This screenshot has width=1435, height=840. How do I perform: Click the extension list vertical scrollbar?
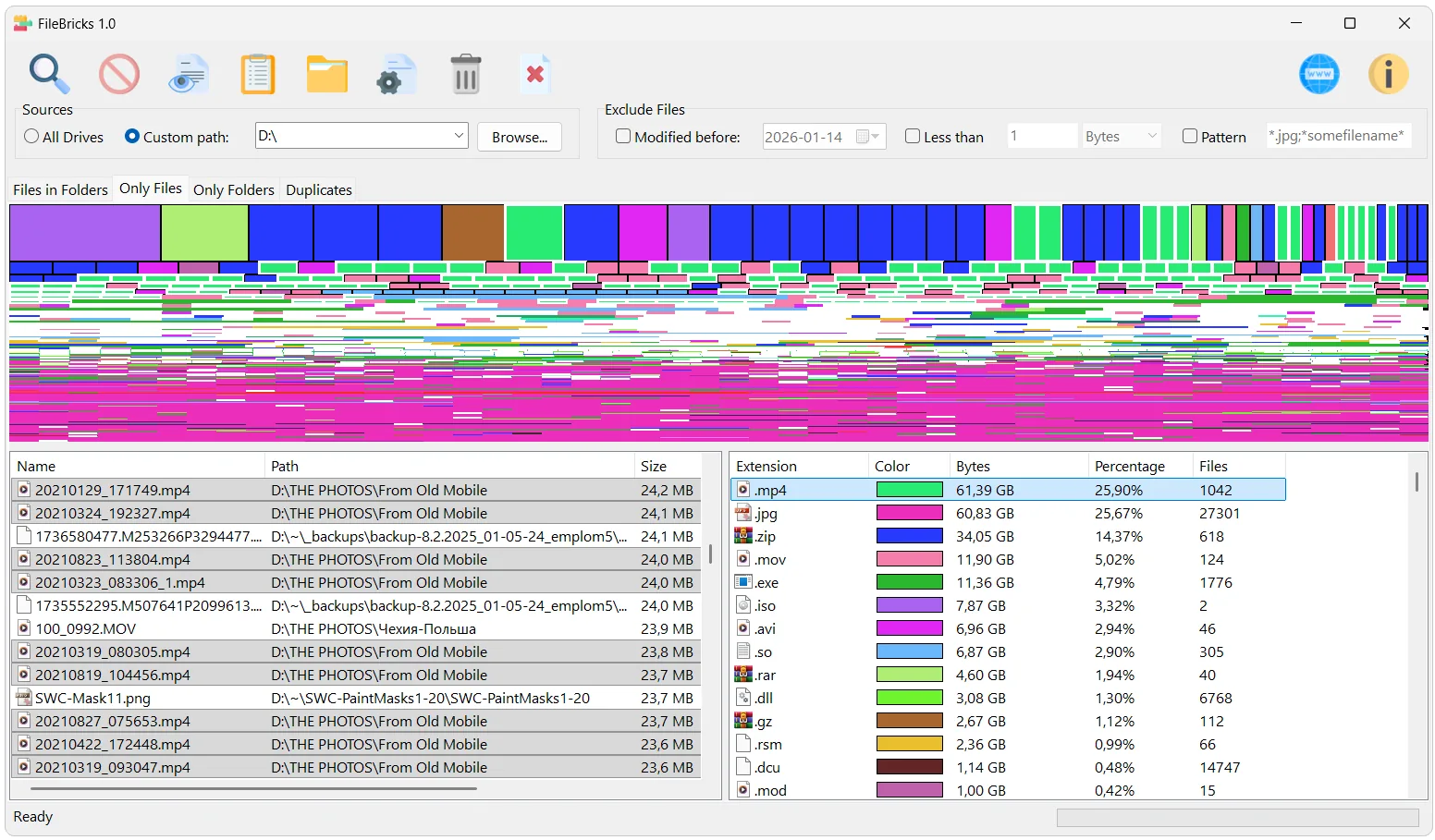pyautogui.click(x=1417, y=481)
